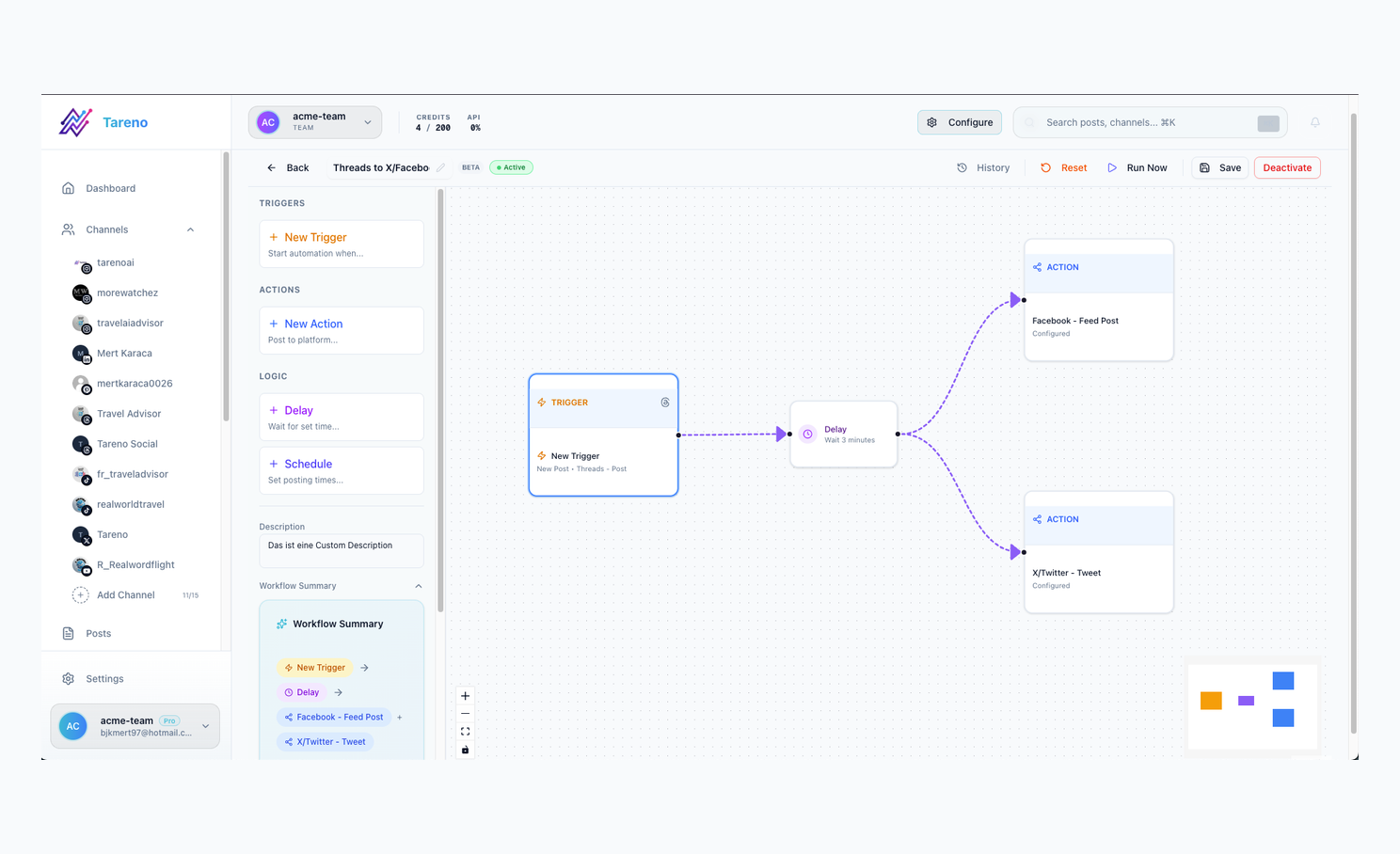Viewport: 1400px width, 854px height.
Task: Go Back to the previous page
Action: click(288, 167)
